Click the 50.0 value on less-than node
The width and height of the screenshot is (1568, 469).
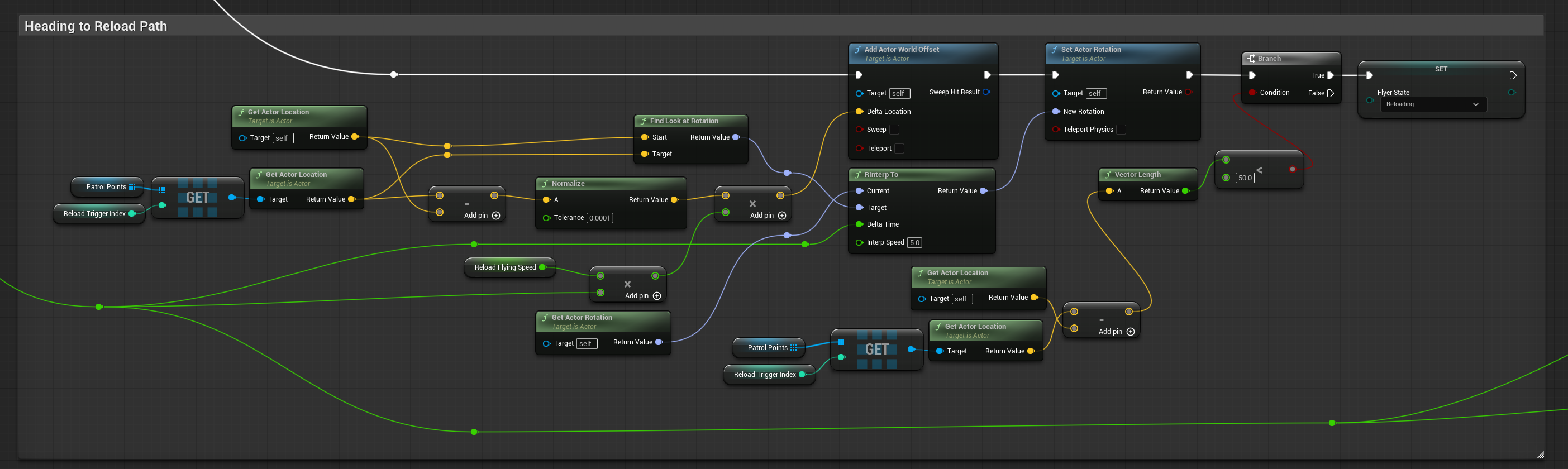coord(1245,178)
